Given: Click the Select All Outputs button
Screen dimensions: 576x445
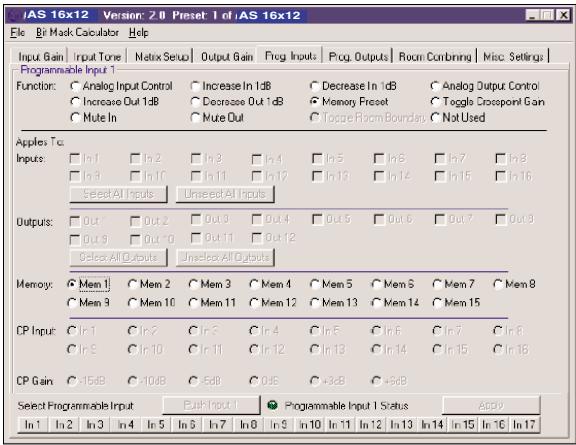Looking at the screenshot, I should (118, 257).
